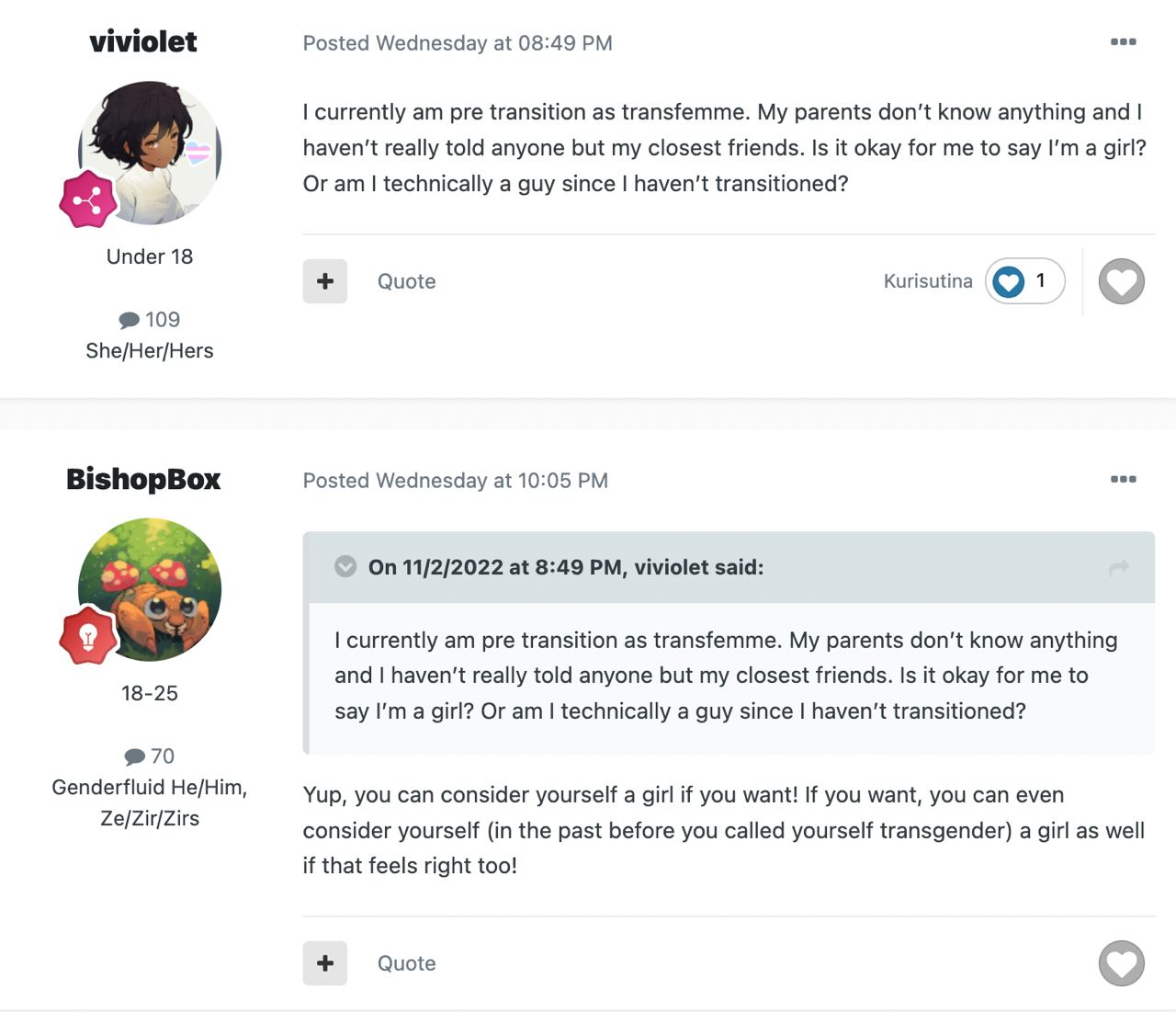
Task: Jump to quoted post via arrow icon
Action: tap(1118, 568)
